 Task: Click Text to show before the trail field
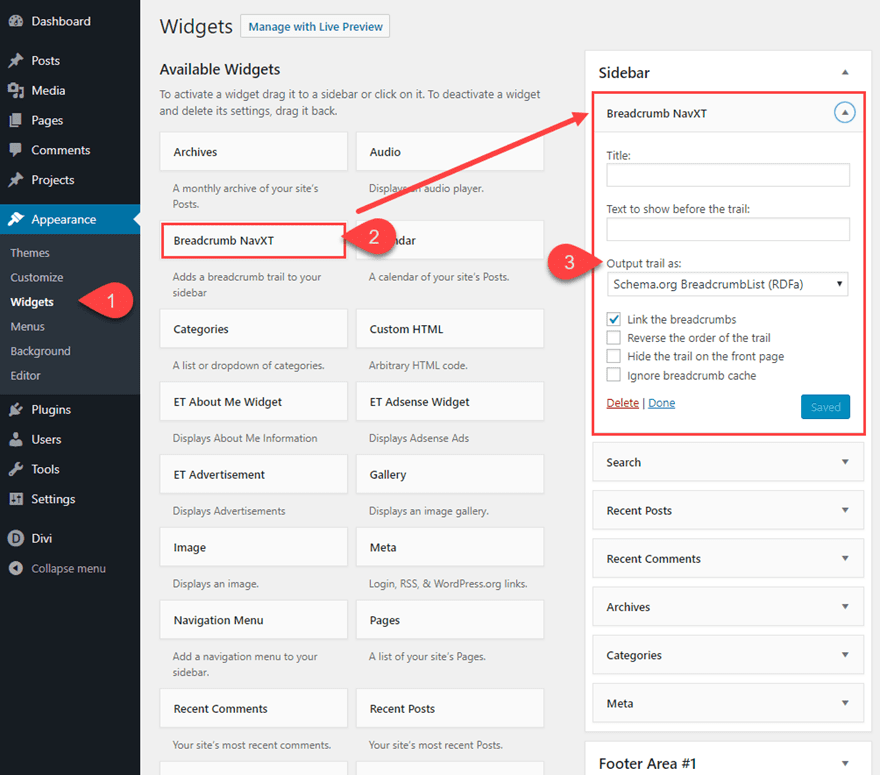coord(728,229)
